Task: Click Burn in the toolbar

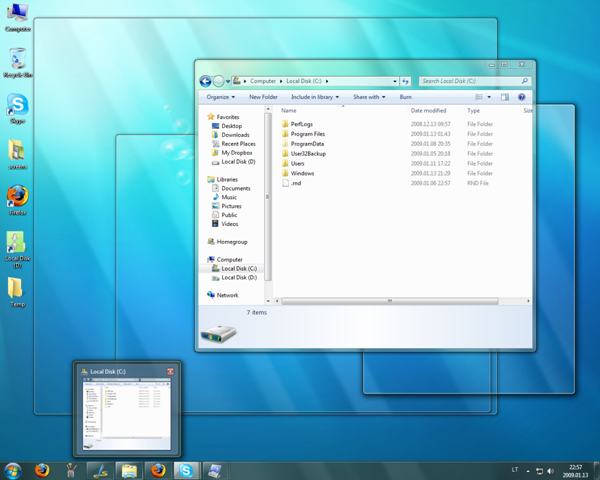Action: 406,97
